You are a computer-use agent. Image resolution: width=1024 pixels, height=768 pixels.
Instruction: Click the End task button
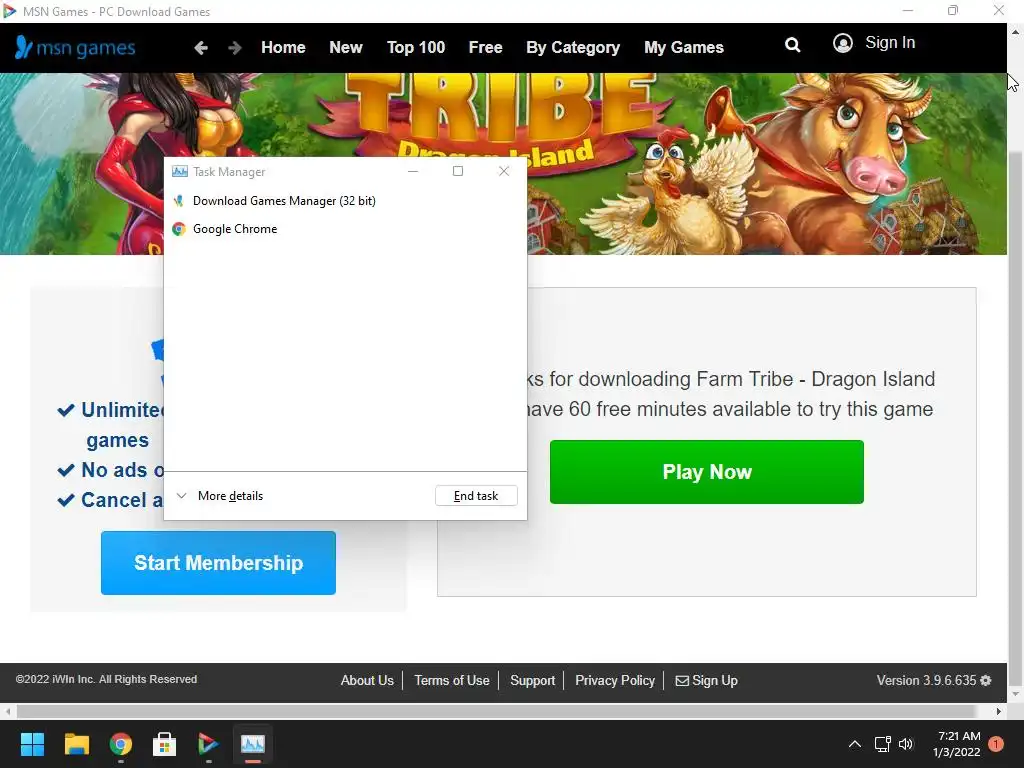[476, 496]
